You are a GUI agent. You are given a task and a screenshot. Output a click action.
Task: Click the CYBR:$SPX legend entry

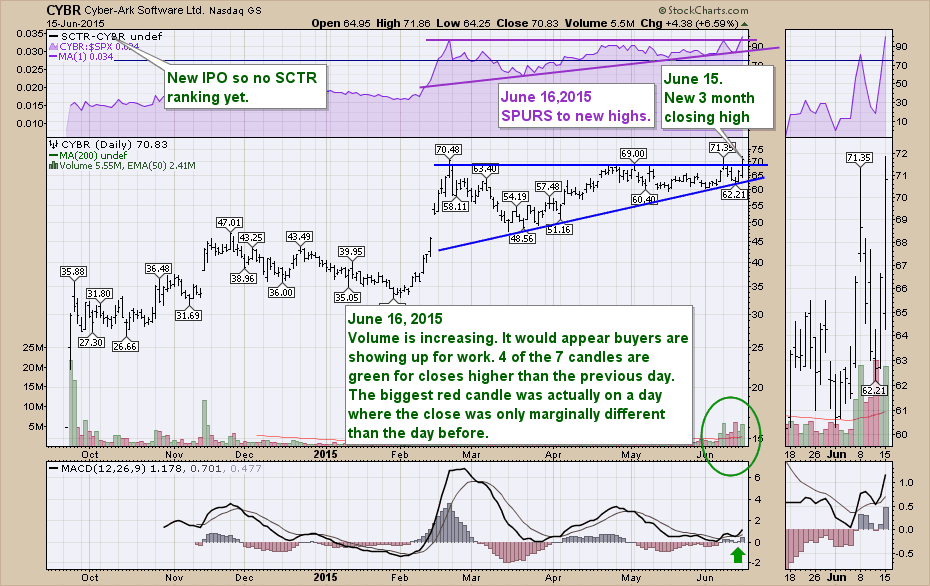point(94,46)
